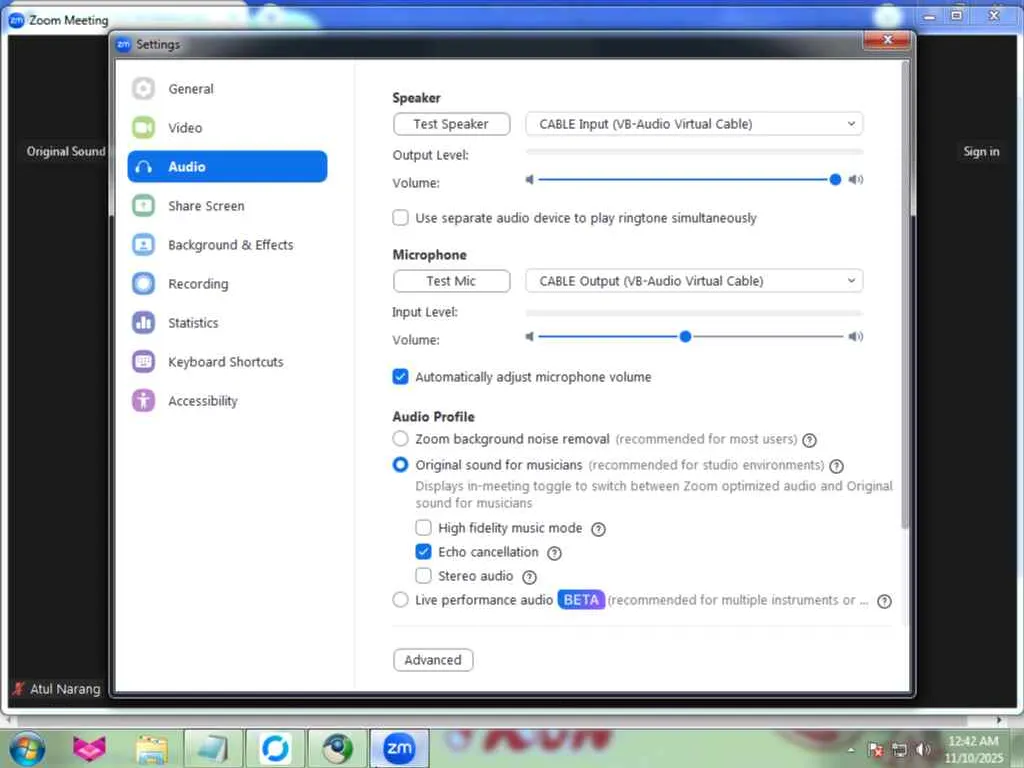Enable separate audio device for ringtone
Screen dimensions: 1024x768
[x=400, y=217]
